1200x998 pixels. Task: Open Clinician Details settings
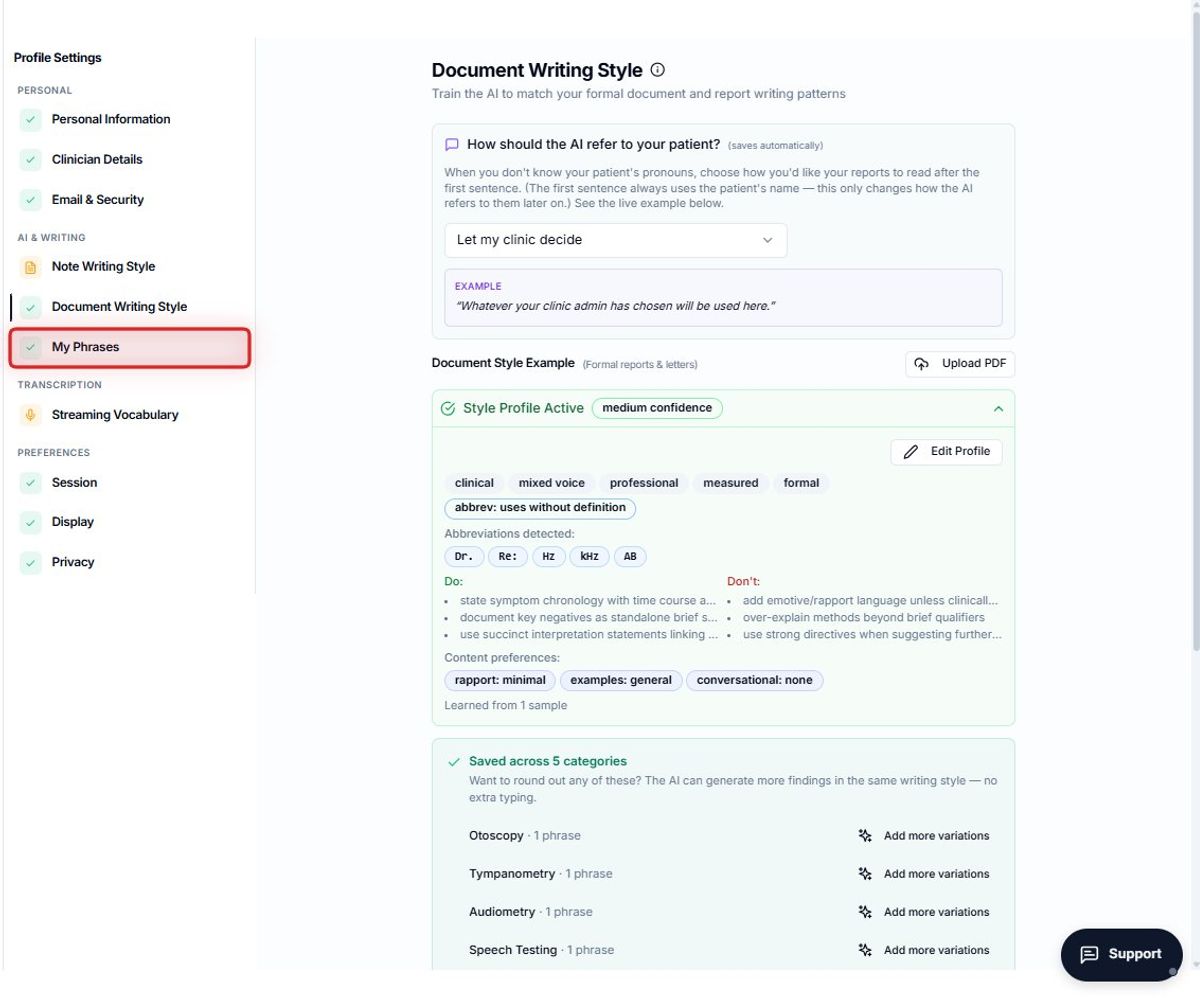[x=129, y=159]
